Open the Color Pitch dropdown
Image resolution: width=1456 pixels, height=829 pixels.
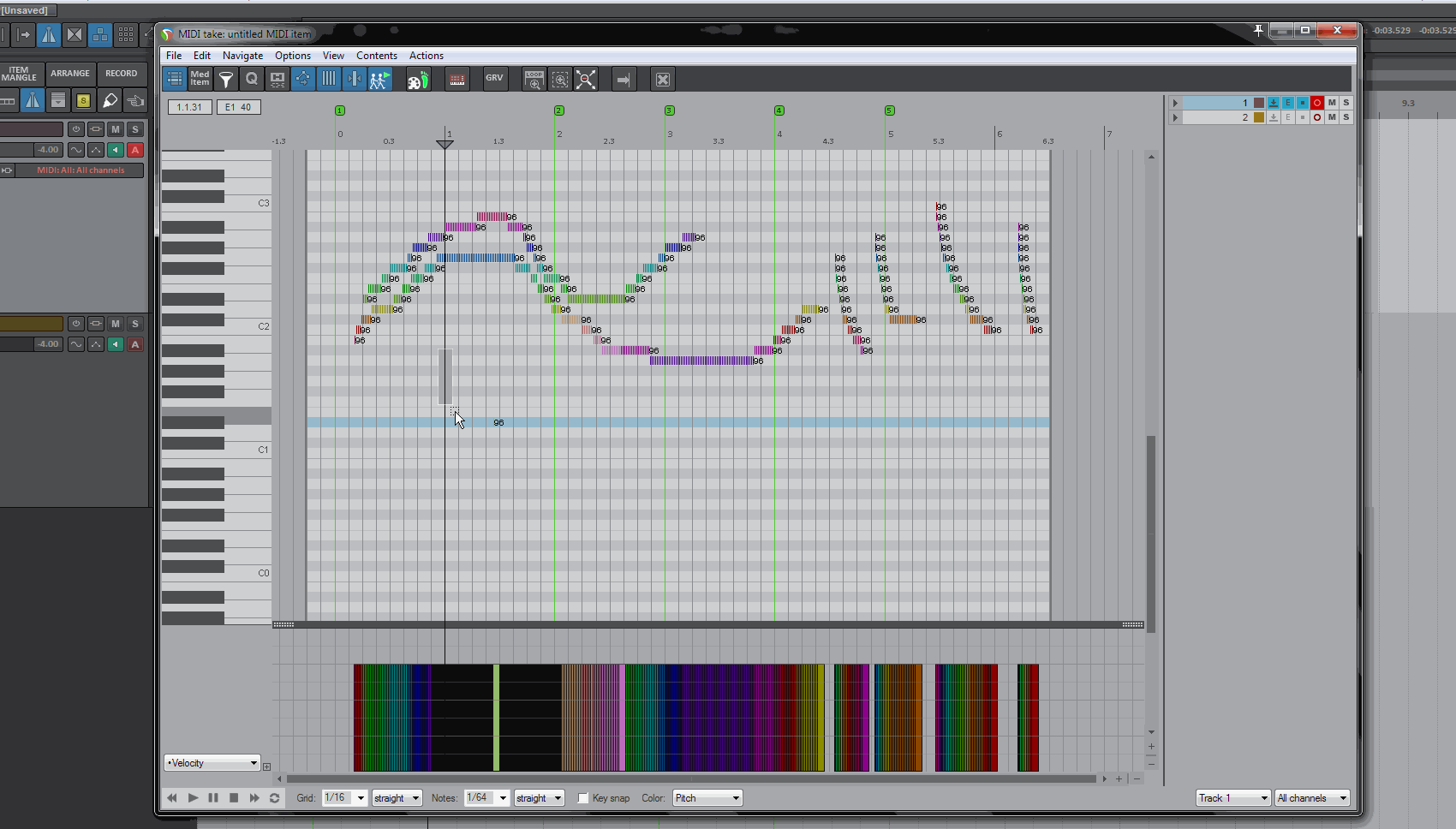coord(707,798)
